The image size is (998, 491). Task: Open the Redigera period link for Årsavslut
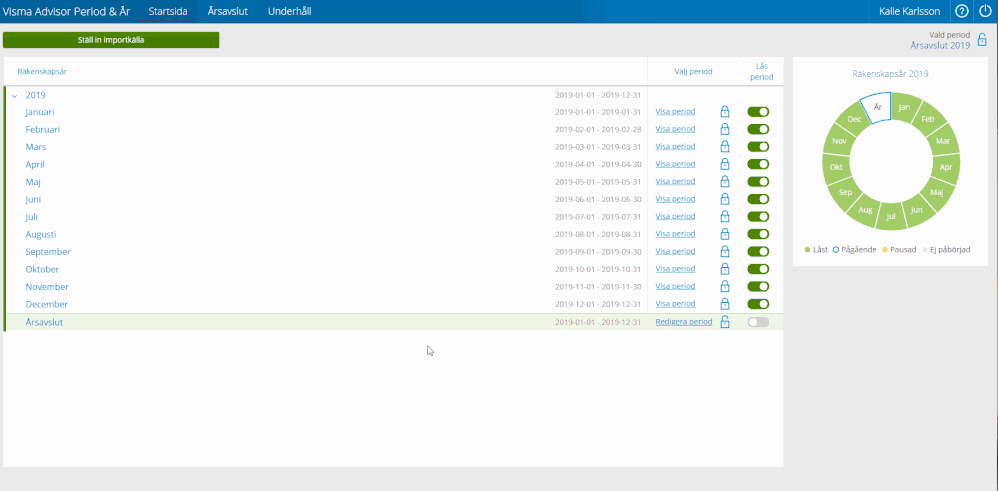point(683,322)
